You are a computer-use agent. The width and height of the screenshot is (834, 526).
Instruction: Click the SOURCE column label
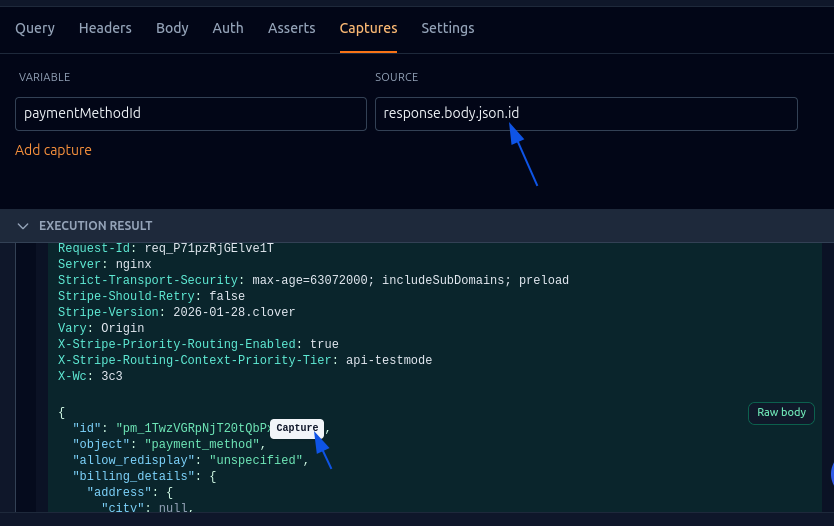tap(396, 77)
